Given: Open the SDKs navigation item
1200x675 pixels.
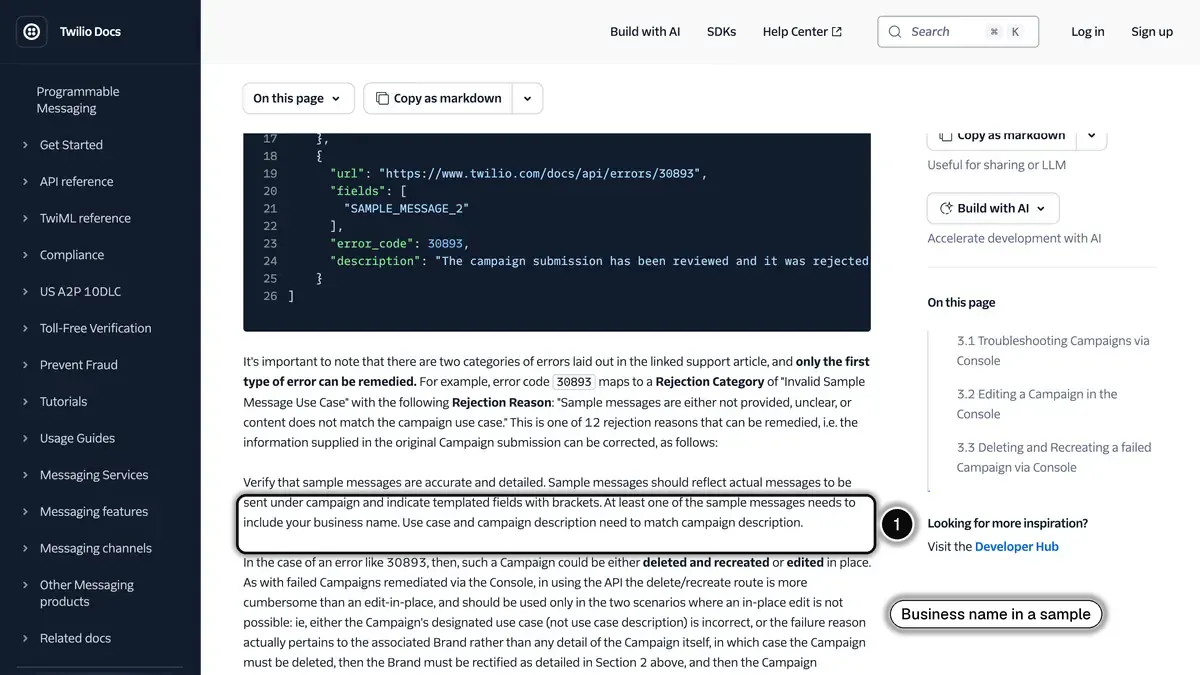Looking at the screenshot, I should coord(721,32).
